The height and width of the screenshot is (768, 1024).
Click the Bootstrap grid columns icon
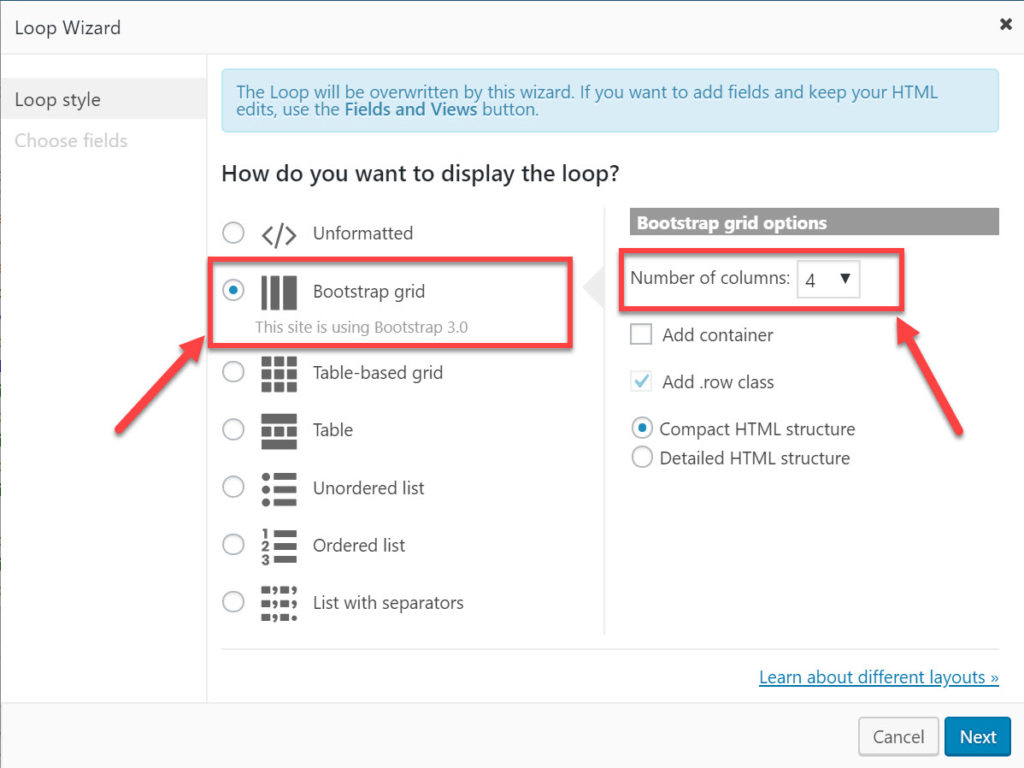click(279, 292)
